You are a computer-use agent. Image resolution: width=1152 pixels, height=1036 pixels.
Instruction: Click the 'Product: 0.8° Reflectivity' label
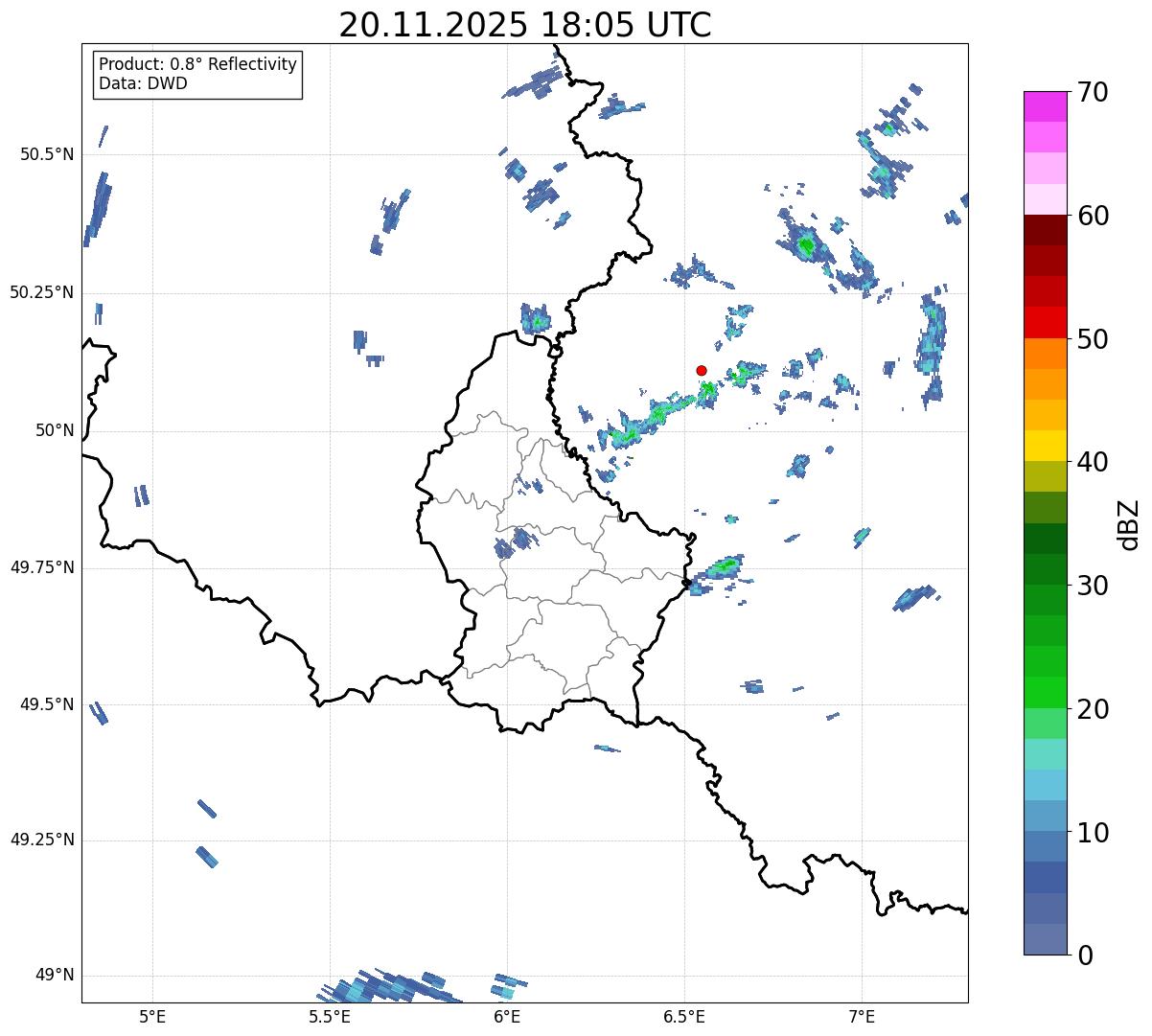(x=198, y=64)
